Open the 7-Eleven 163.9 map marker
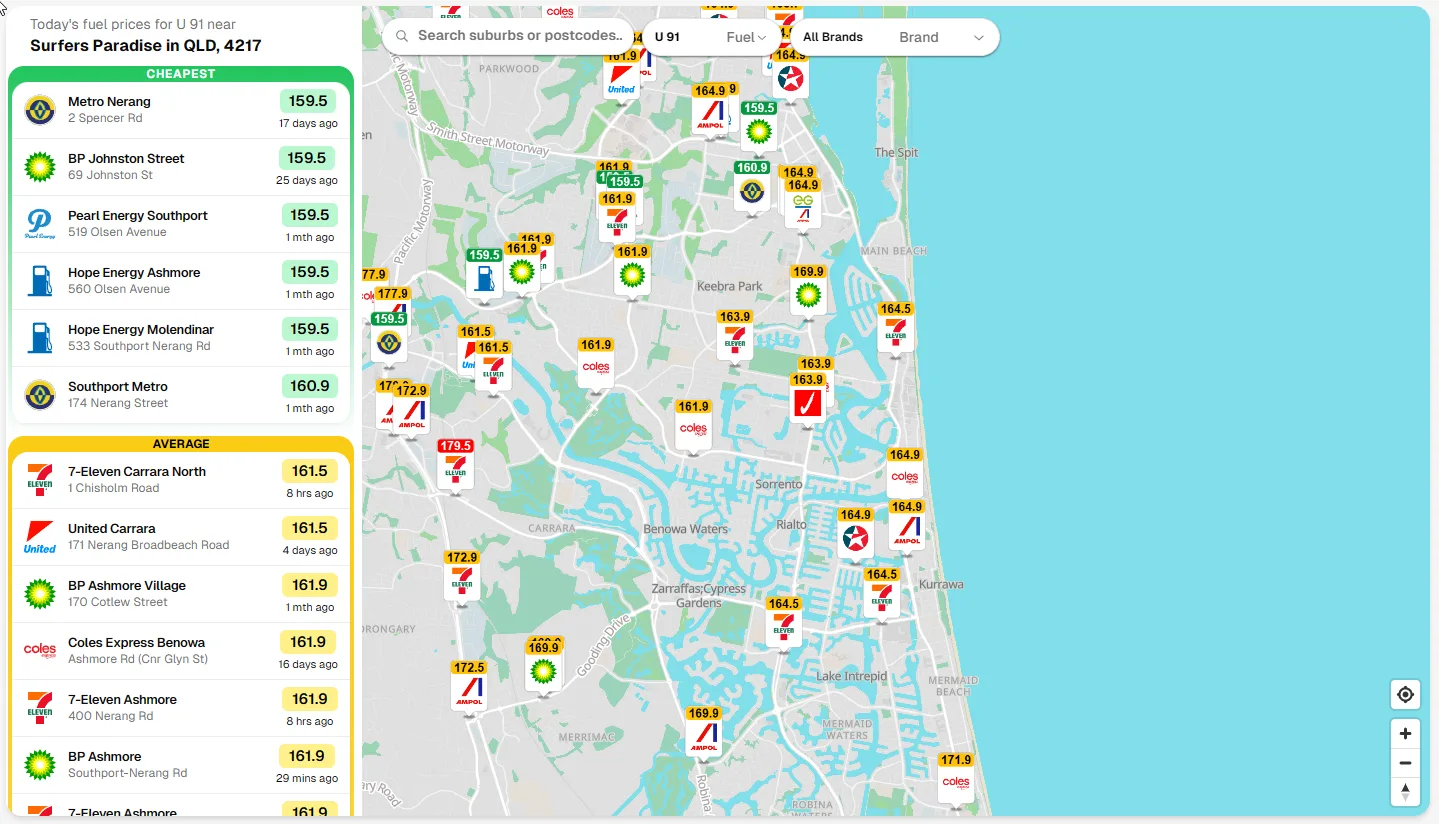This screenshot has width=1439, height=824. pyautogui.click(x=735, y=336)
